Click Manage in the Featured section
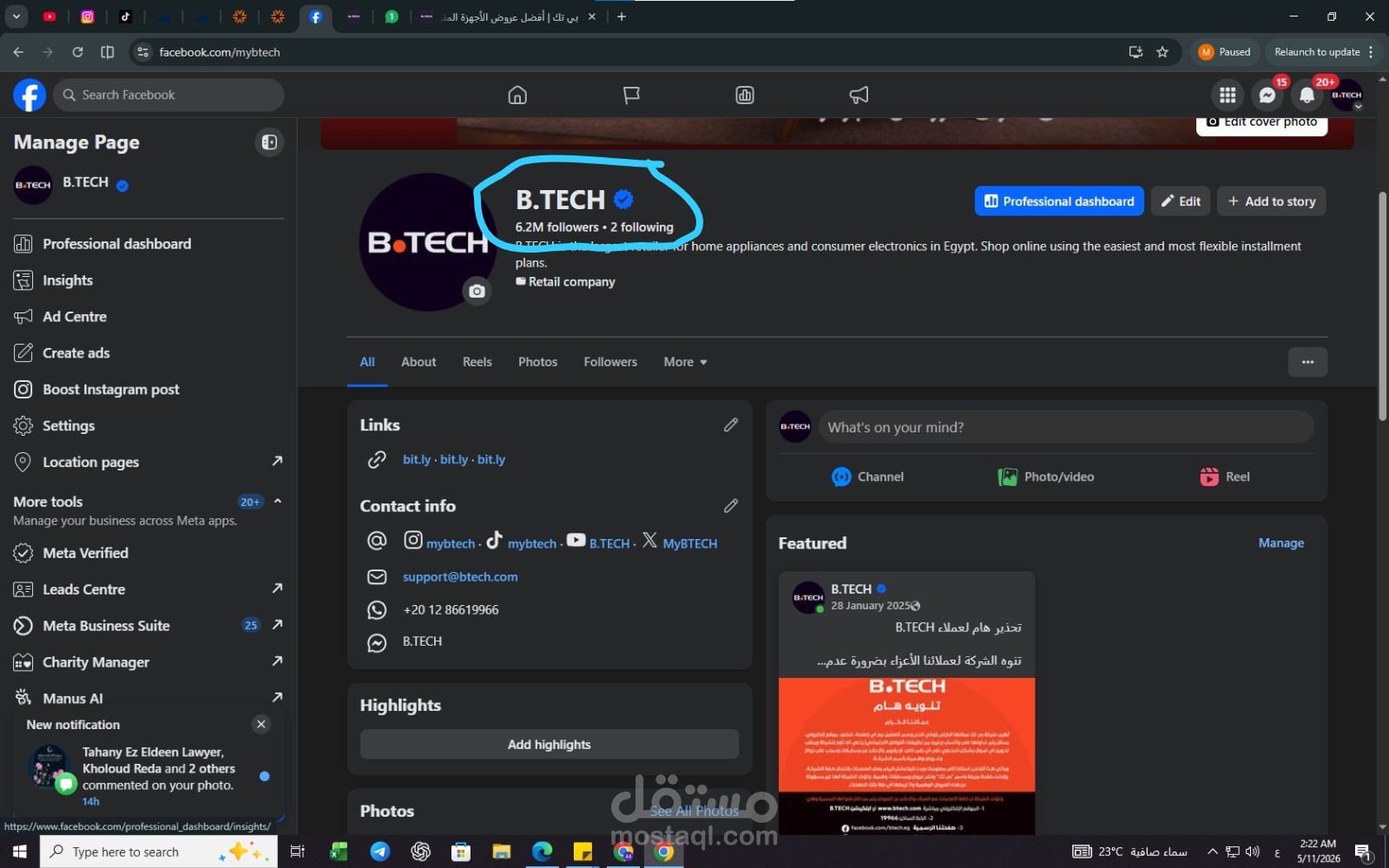The width and height of the screenshot is (1389, 868). pos(1281,542)
